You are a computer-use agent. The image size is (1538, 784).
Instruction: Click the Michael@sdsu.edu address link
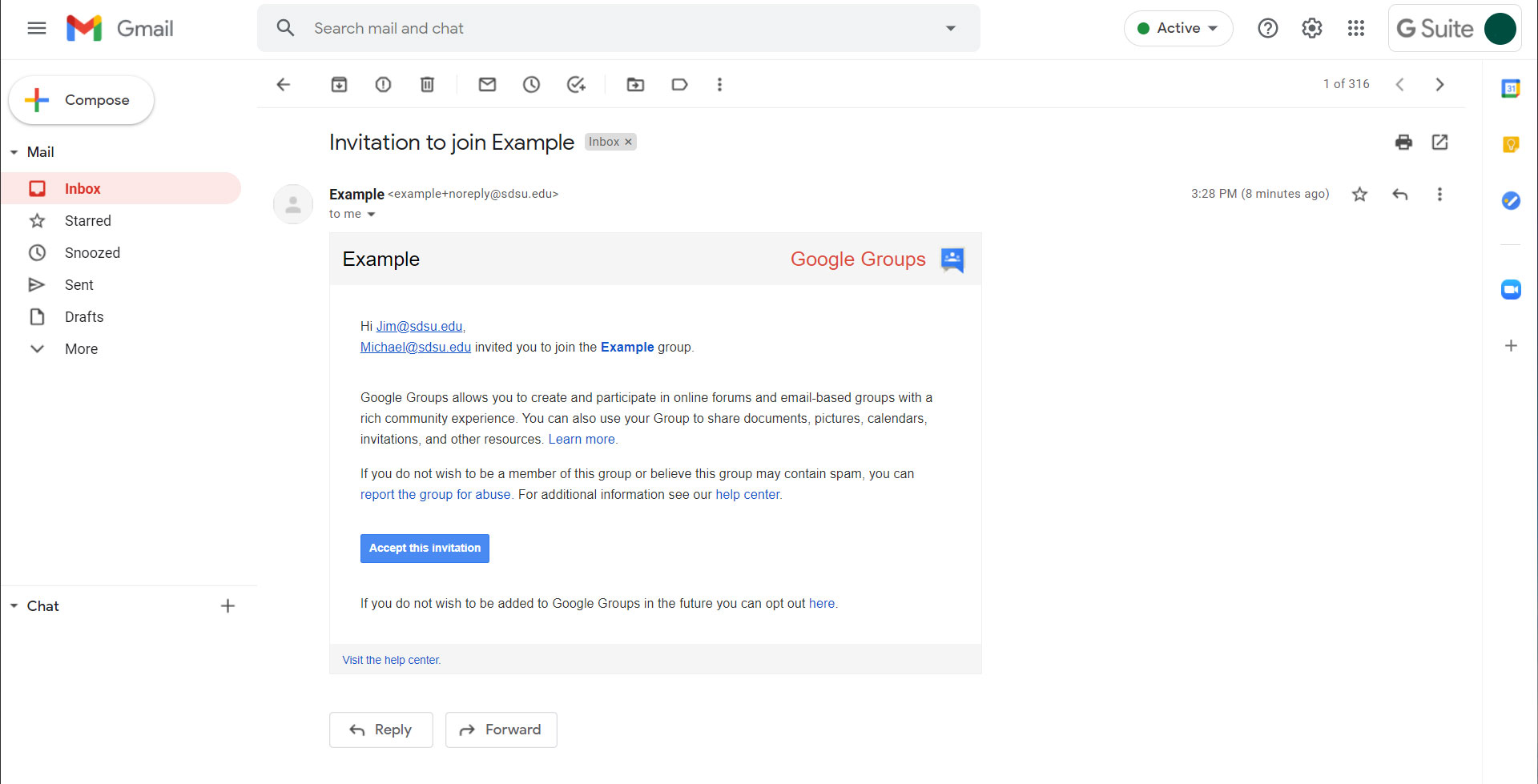(x=416, y=348)
